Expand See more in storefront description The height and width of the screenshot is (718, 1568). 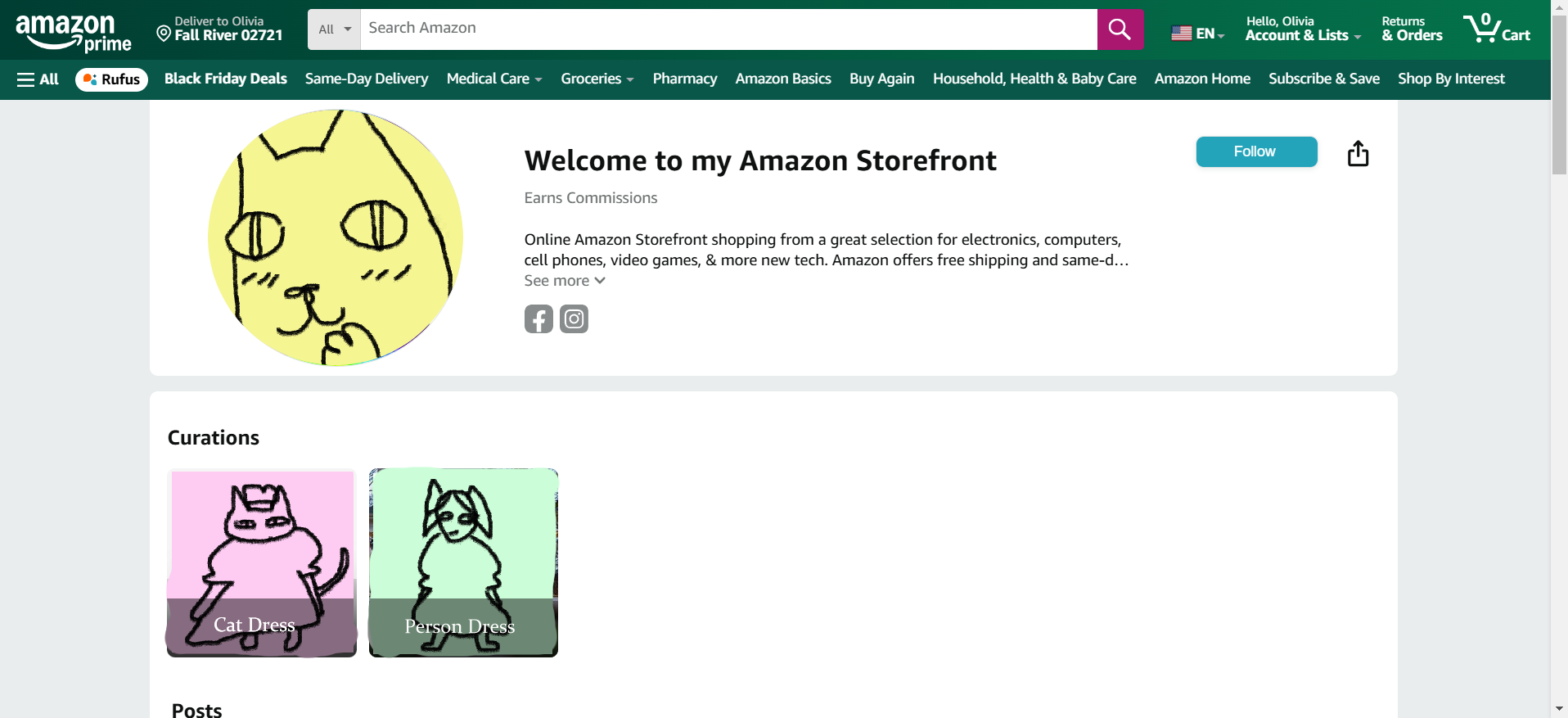[565, 281]
